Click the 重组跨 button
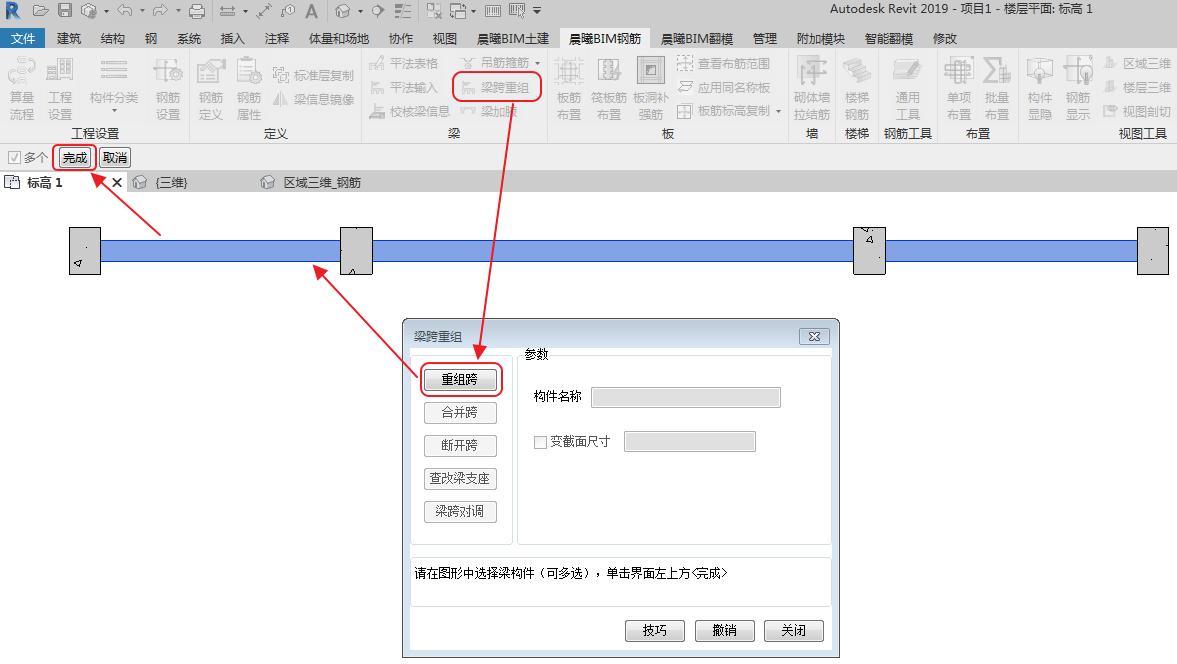This screenshot has width=1177, height=664. 459,380
